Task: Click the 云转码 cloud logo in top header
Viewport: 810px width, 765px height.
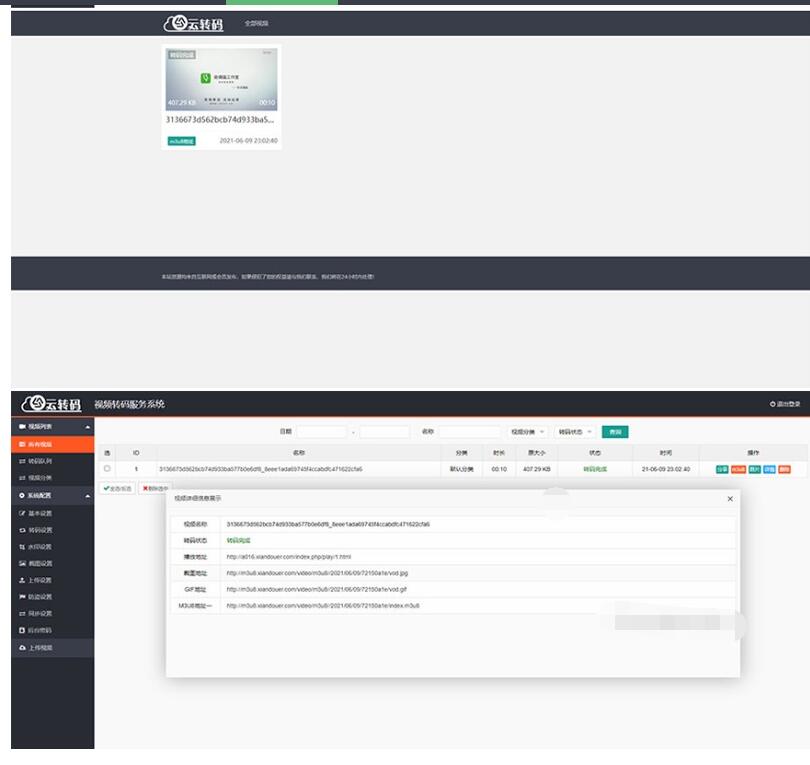Action: pyautogui.click(x=188, y=22)
